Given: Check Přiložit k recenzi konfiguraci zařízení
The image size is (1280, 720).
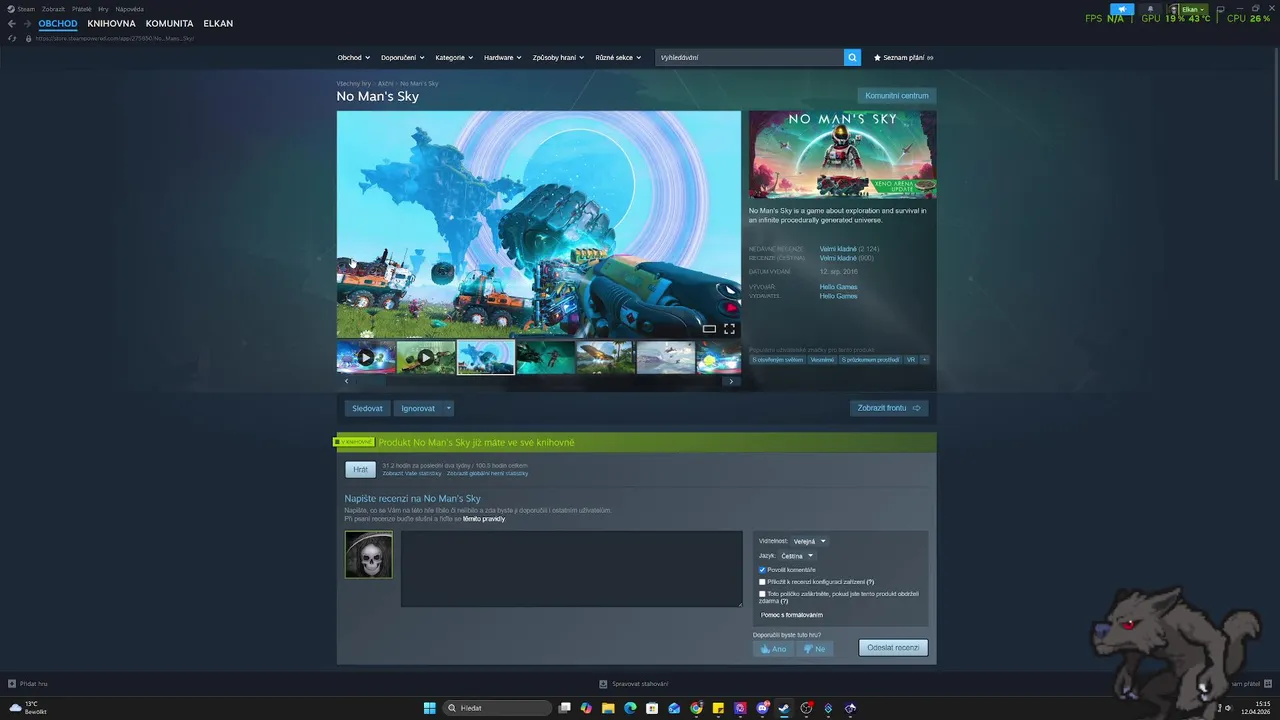Looking at the screenshot, I should pos(762,581).
